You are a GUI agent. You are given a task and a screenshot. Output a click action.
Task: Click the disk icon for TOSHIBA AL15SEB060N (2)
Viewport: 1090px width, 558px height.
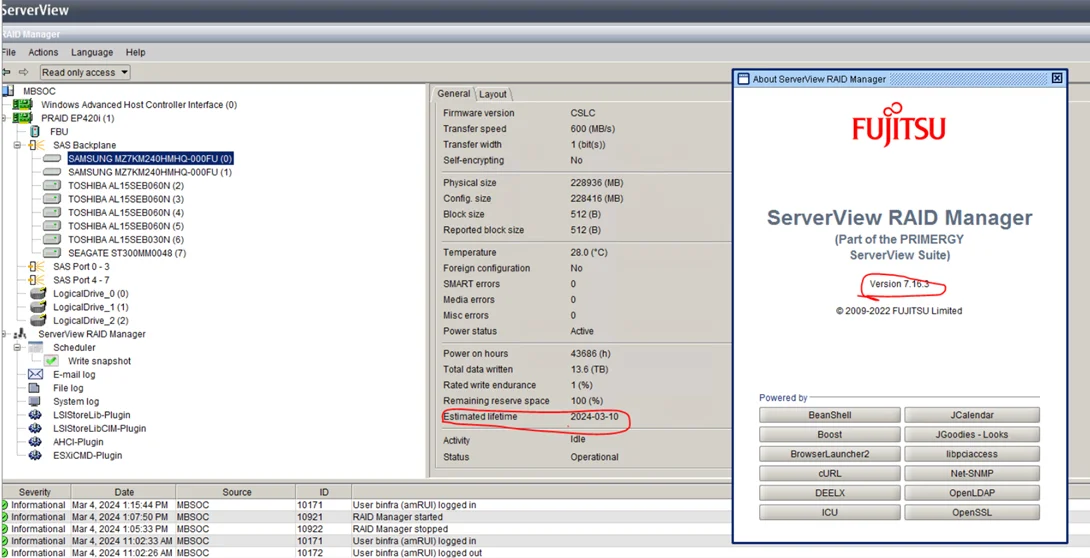[52, 186]
